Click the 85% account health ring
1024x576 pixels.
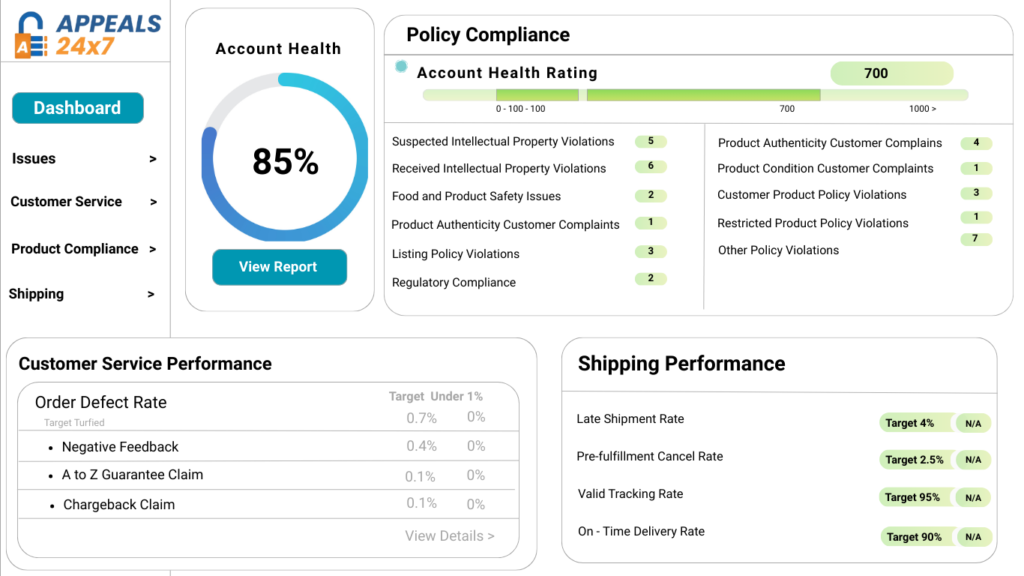tap(285, 158)
